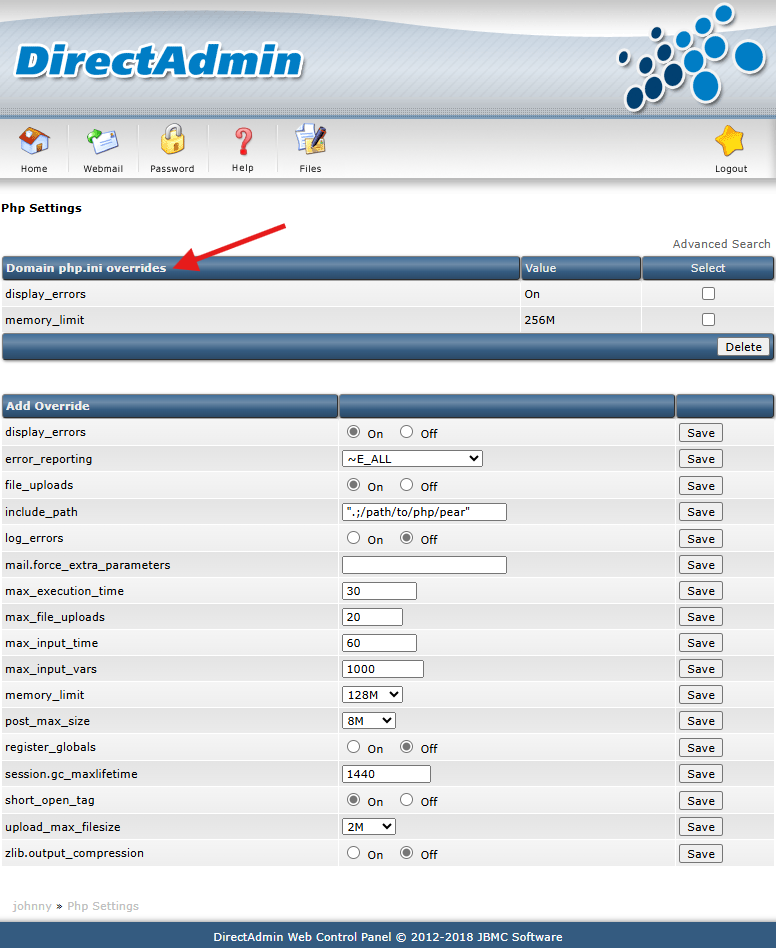The width and height of the screenshot is (776, 948).
Task: Open the upload_max_filesize dropdown
Action: (x=369, y=826)
